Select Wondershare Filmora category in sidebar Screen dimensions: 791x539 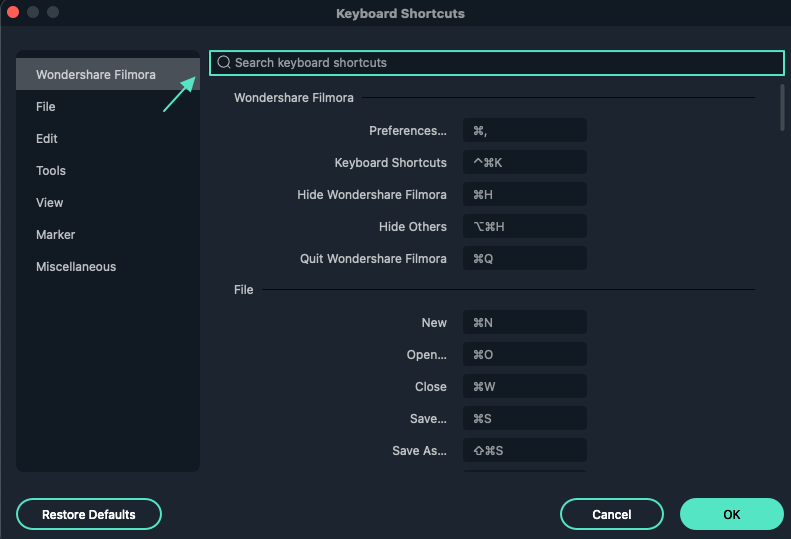[96, 75]
